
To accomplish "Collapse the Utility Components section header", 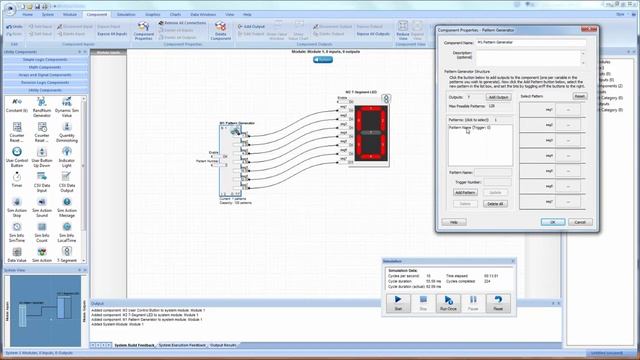I will (45, 90).
